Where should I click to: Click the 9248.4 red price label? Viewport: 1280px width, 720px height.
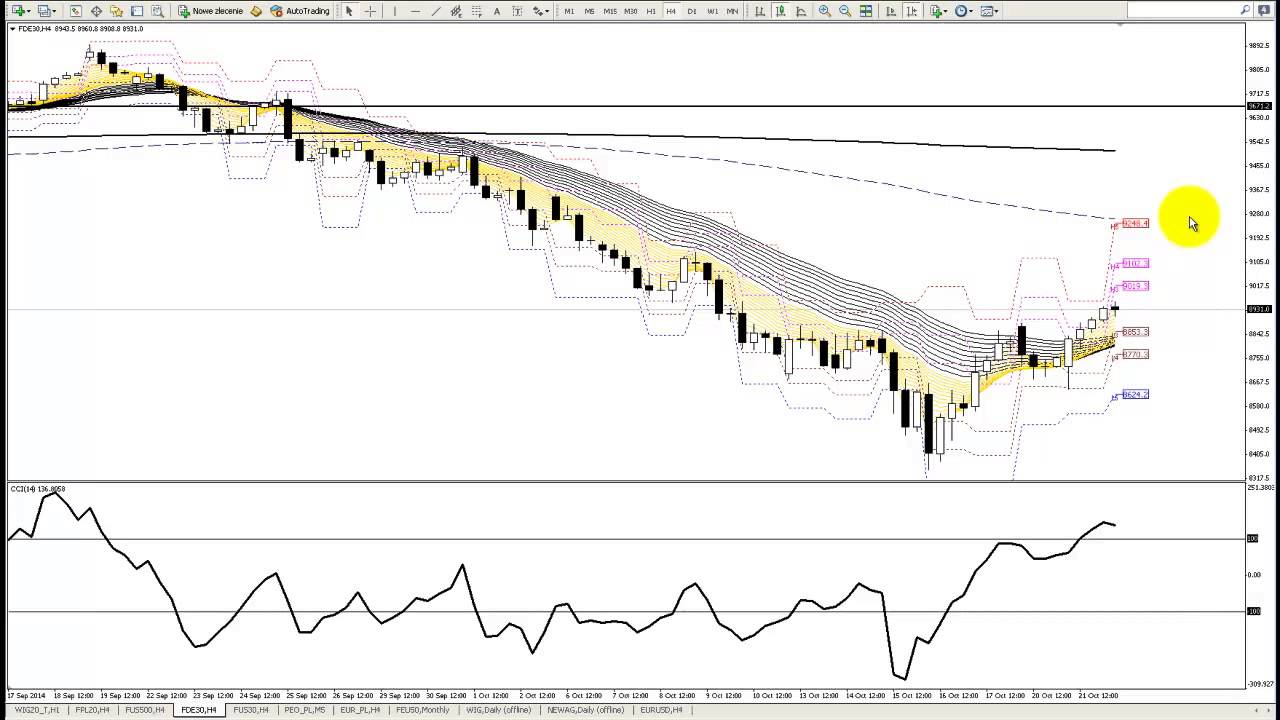pos(1135,223)
